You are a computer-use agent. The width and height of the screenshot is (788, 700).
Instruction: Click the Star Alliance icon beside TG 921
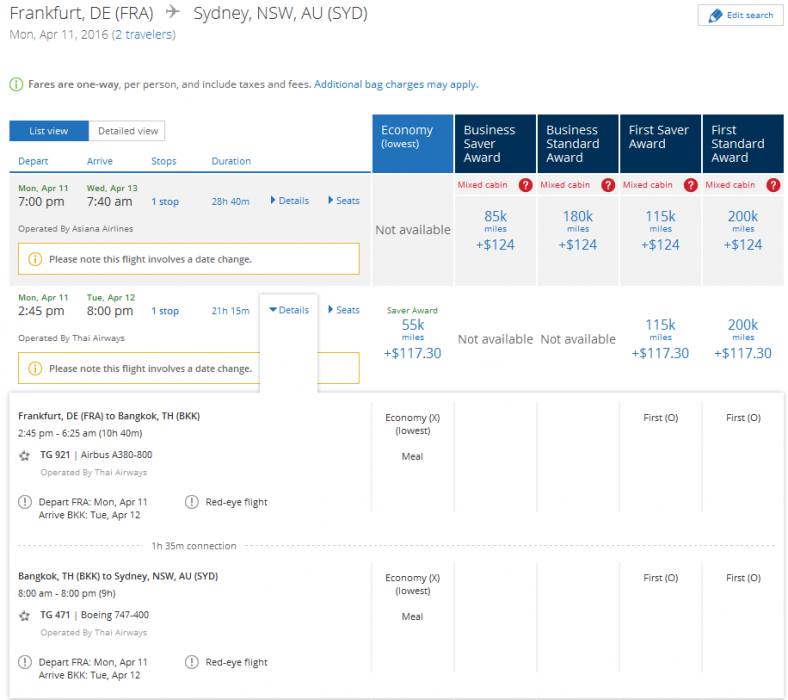click(25, 455)
